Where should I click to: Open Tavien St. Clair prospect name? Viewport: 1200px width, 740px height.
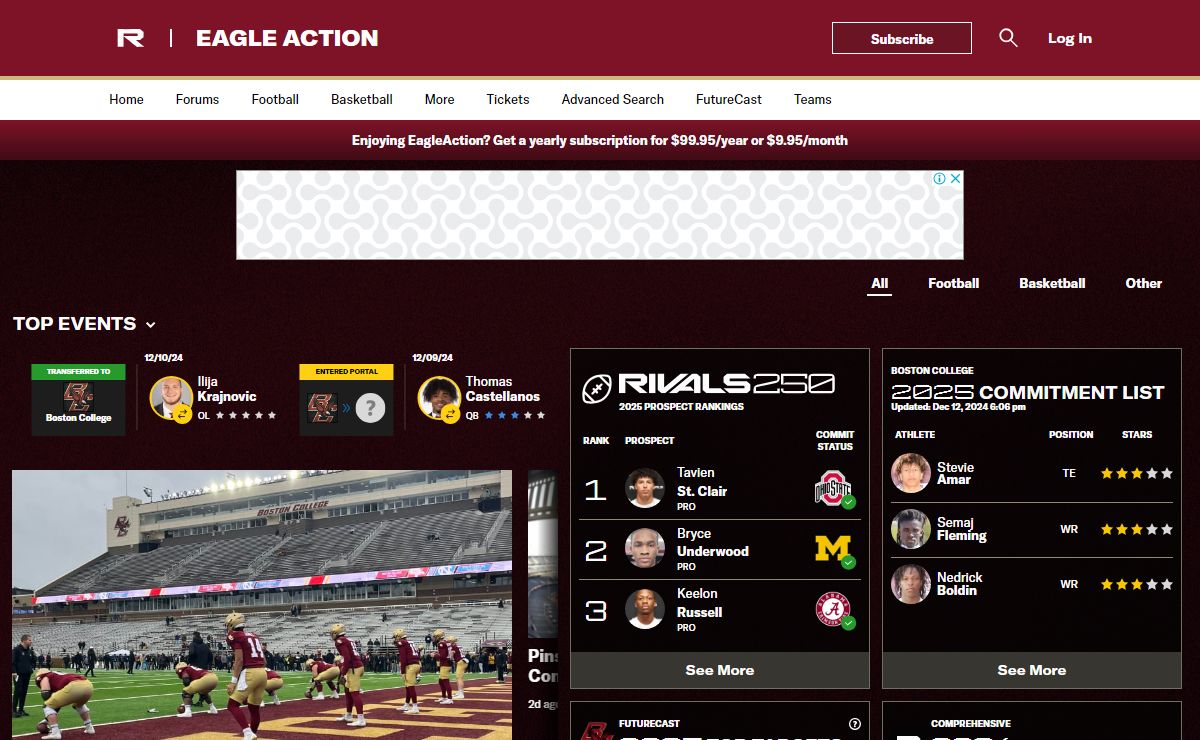pyautogui.click(x=702, y=482)
